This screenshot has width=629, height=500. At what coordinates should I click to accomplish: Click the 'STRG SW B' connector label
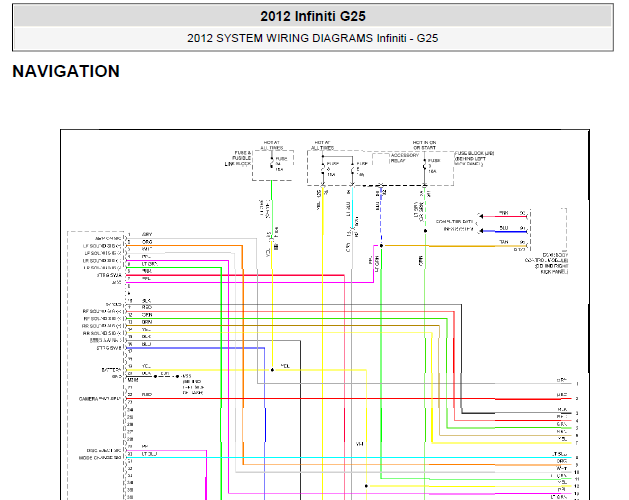pyautogui.click(x=109, y=348)
